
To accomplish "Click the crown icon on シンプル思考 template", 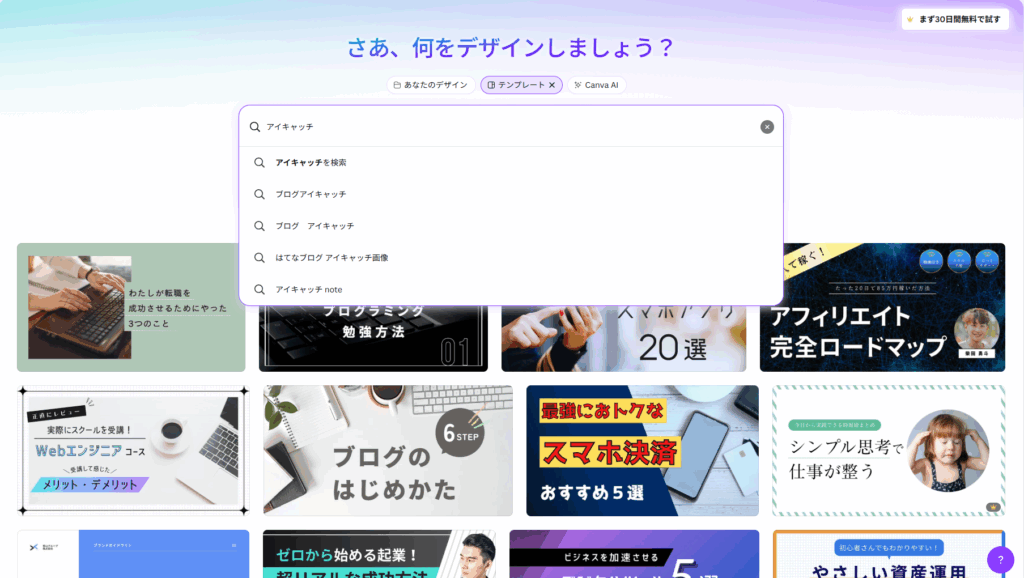I will pos(993,507).
